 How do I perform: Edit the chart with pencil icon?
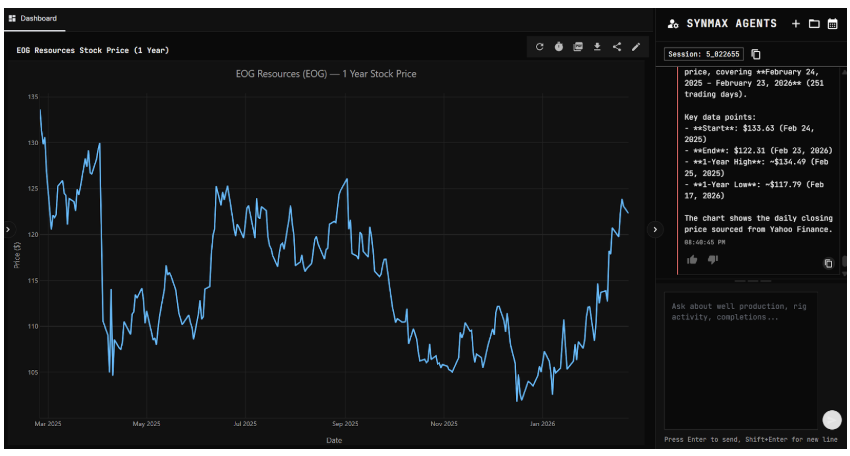(x=635, y=47)
